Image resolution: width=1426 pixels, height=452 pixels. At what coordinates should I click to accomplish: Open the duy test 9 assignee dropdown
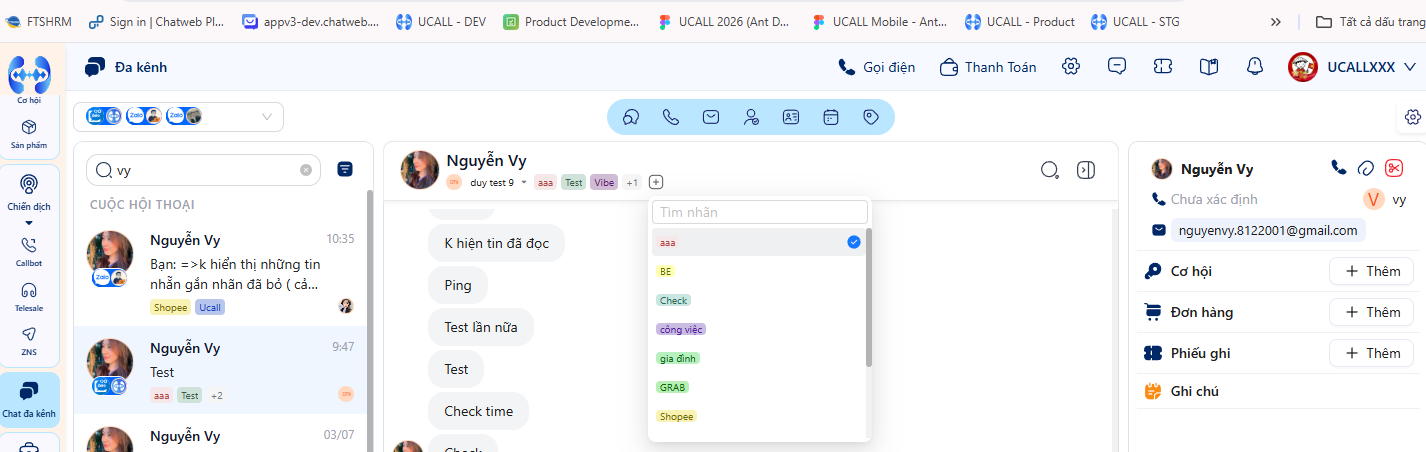point(498,183)
